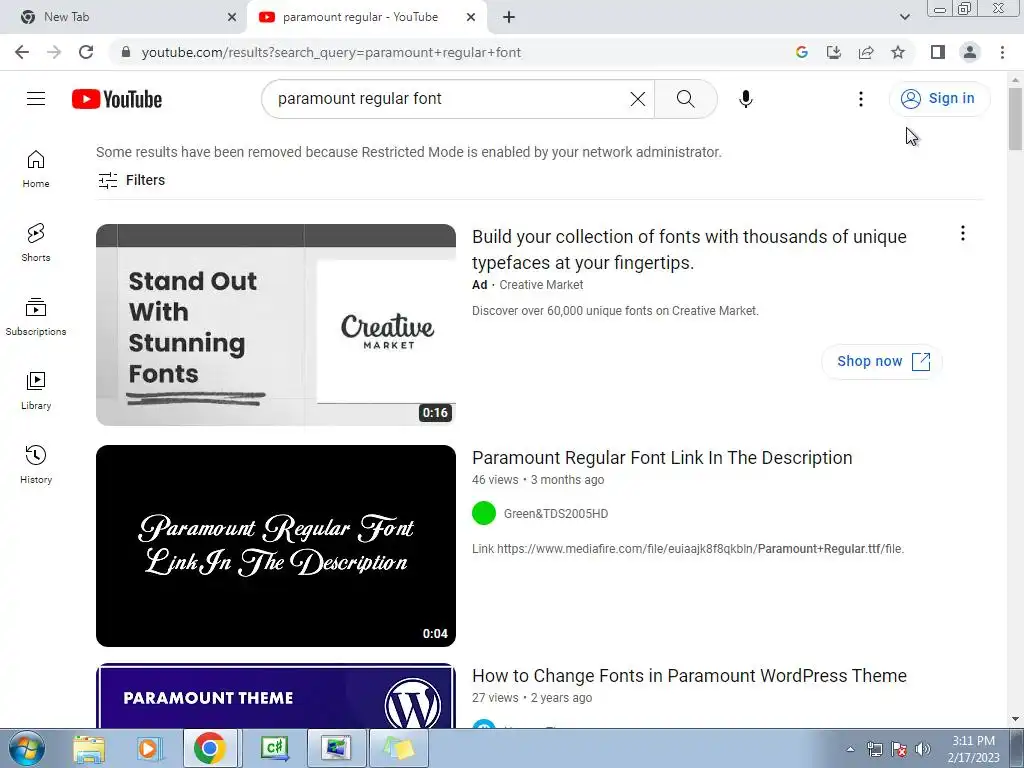Open the Creative Market ad thumbnail

276,325
